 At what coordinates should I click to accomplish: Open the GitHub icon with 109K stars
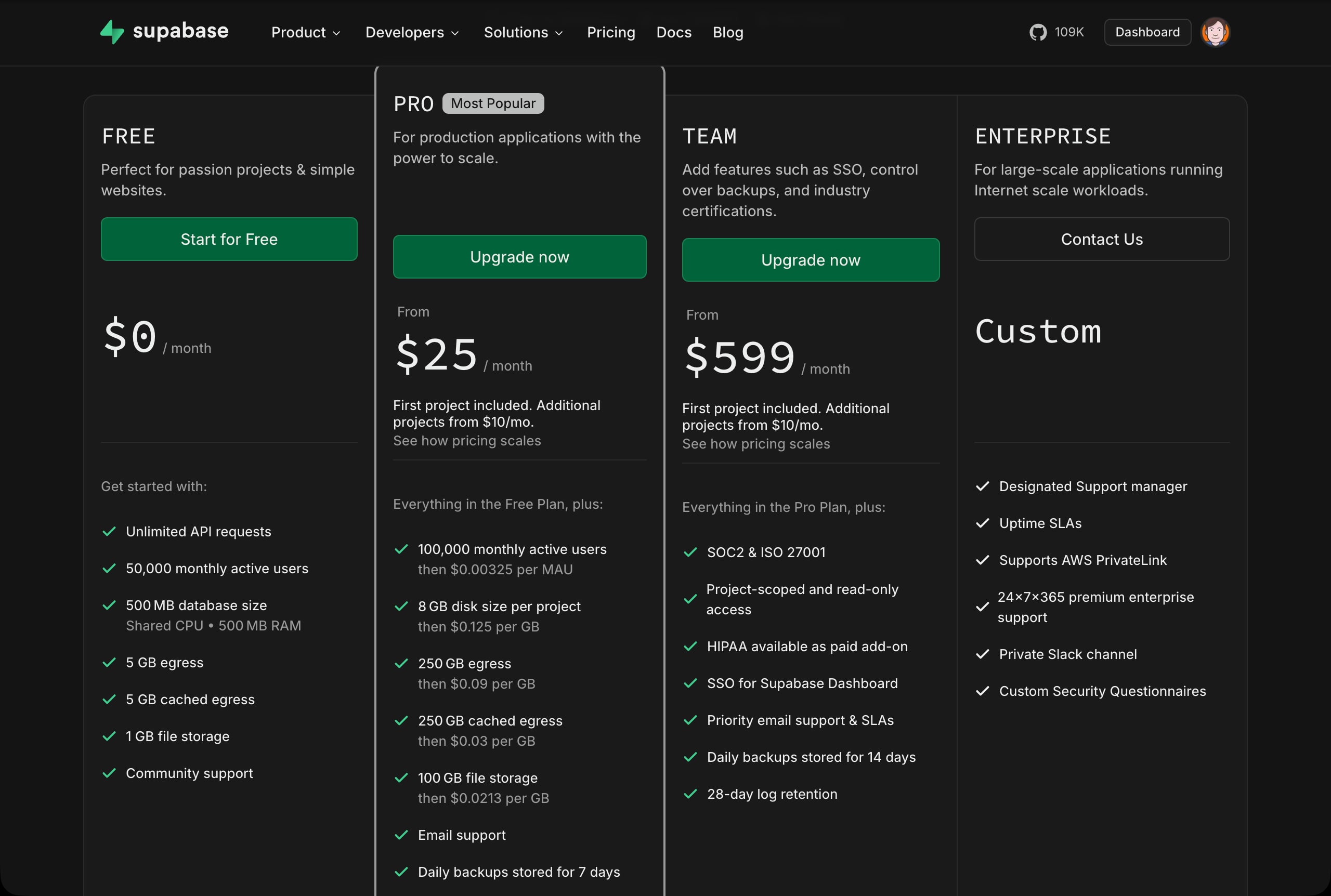(1038, 32)
